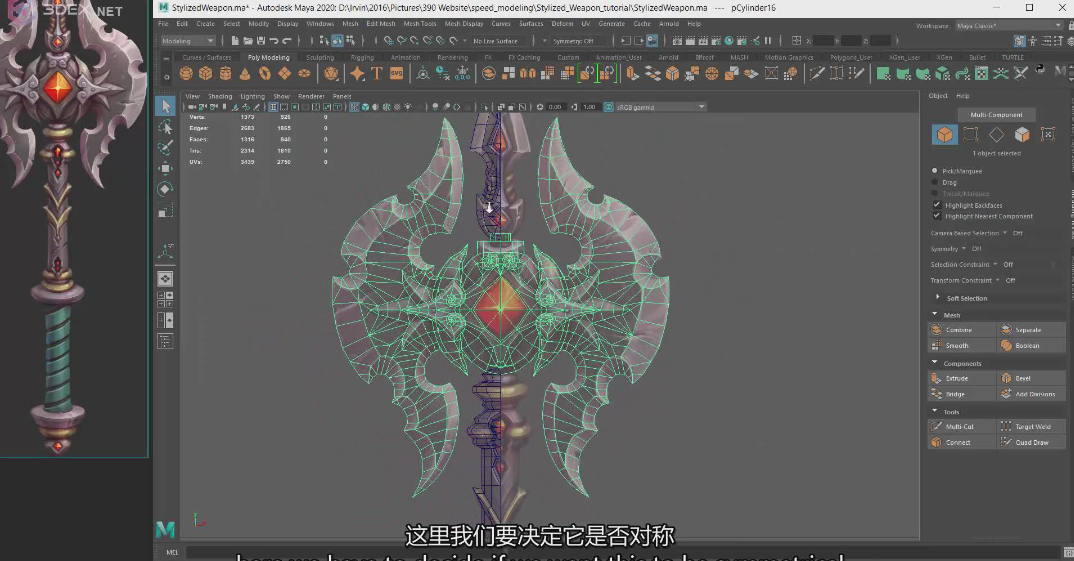This screenshot has width=1074, height=561.
Task: Create a polygon disc from the shelf
Action: [x=303, y=73]
